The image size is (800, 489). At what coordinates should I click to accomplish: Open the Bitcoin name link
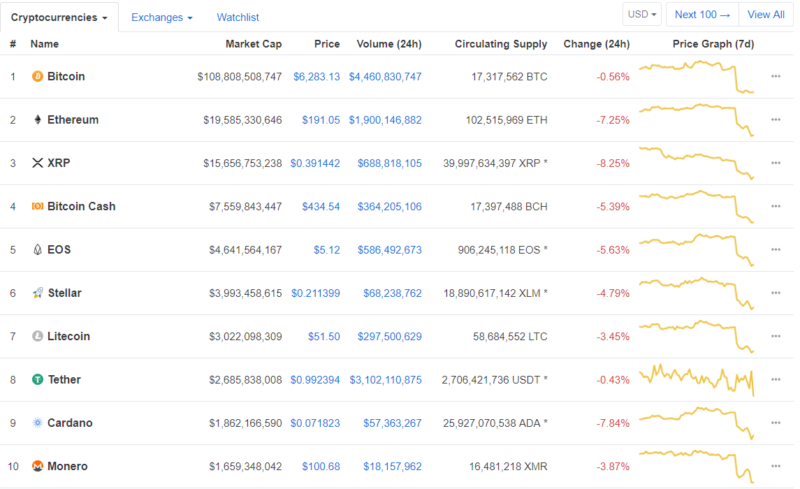tap(66, 77)
